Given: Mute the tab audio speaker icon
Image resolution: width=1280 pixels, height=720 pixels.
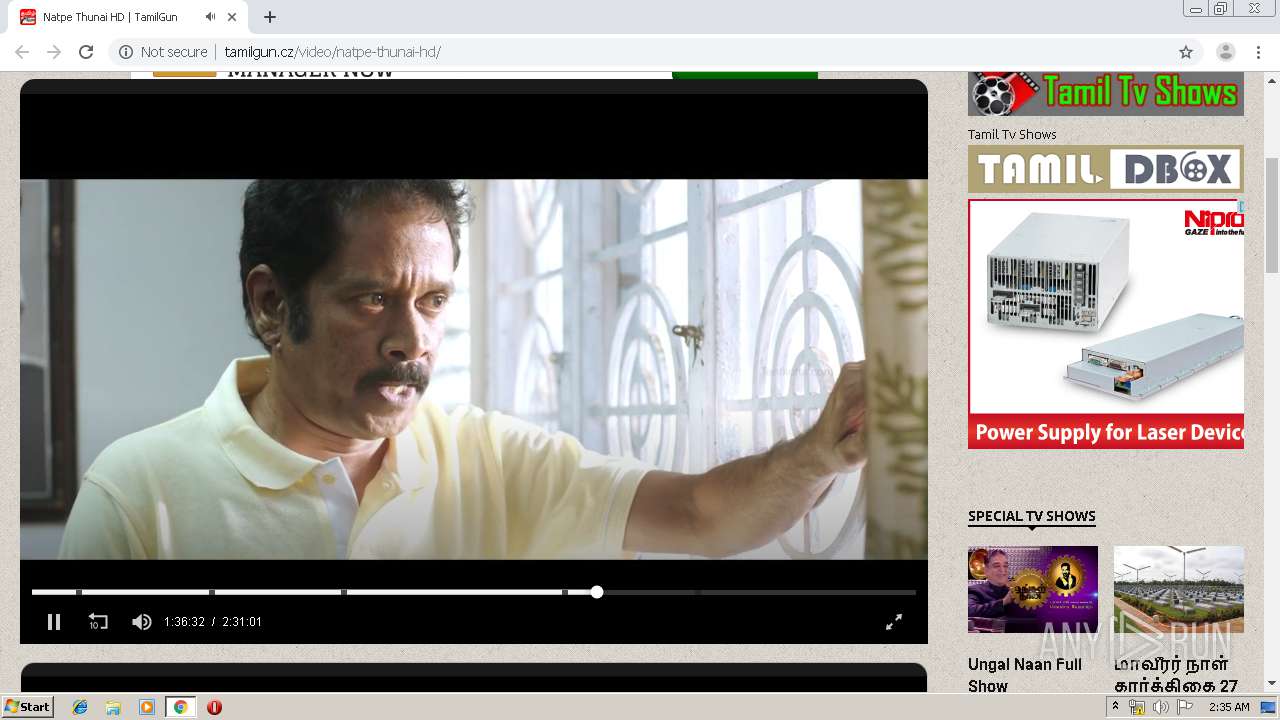Looking at the screenshot, I should pyautogui.click(x=210, y=17).
